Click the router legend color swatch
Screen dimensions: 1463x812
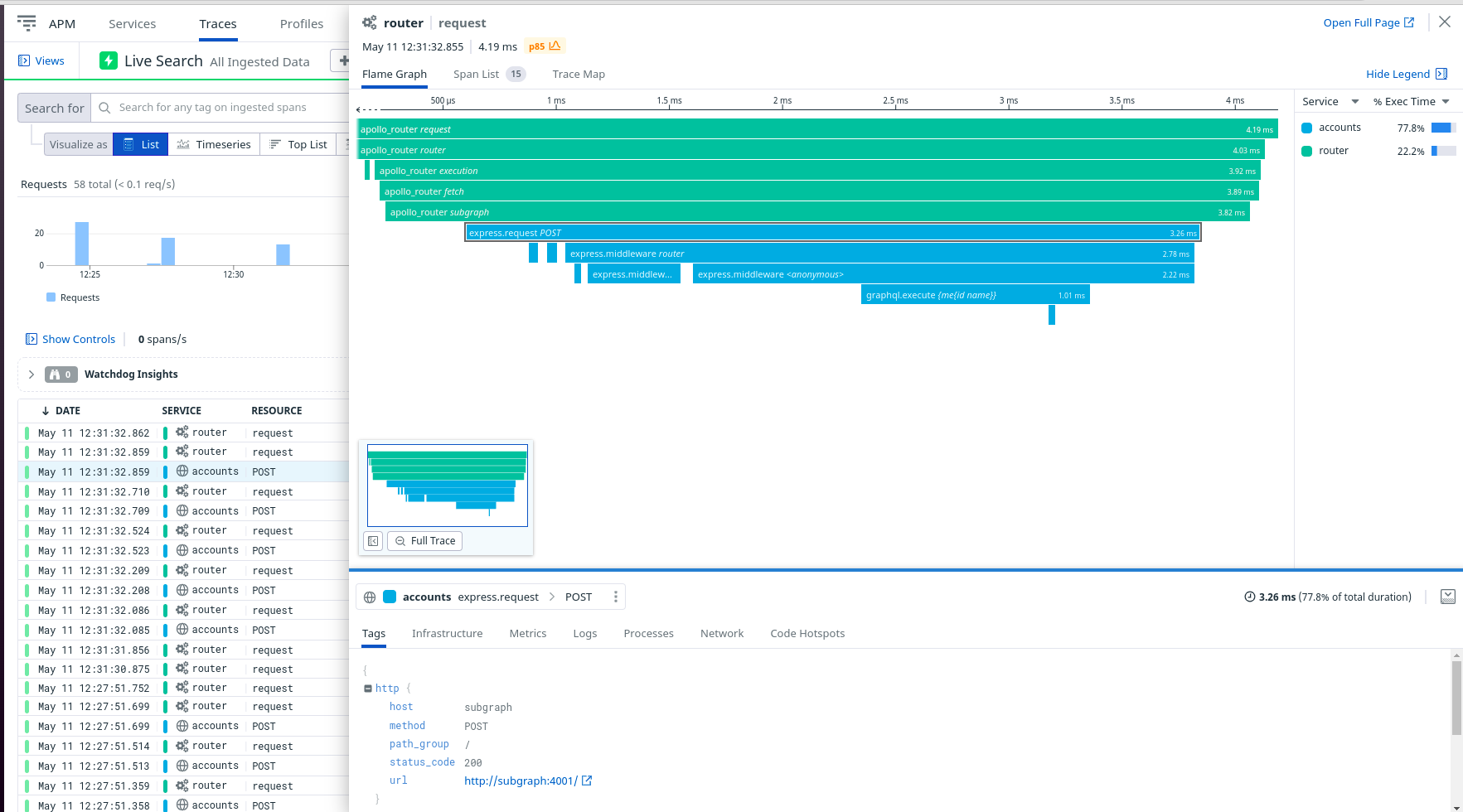click(1307, 151)
